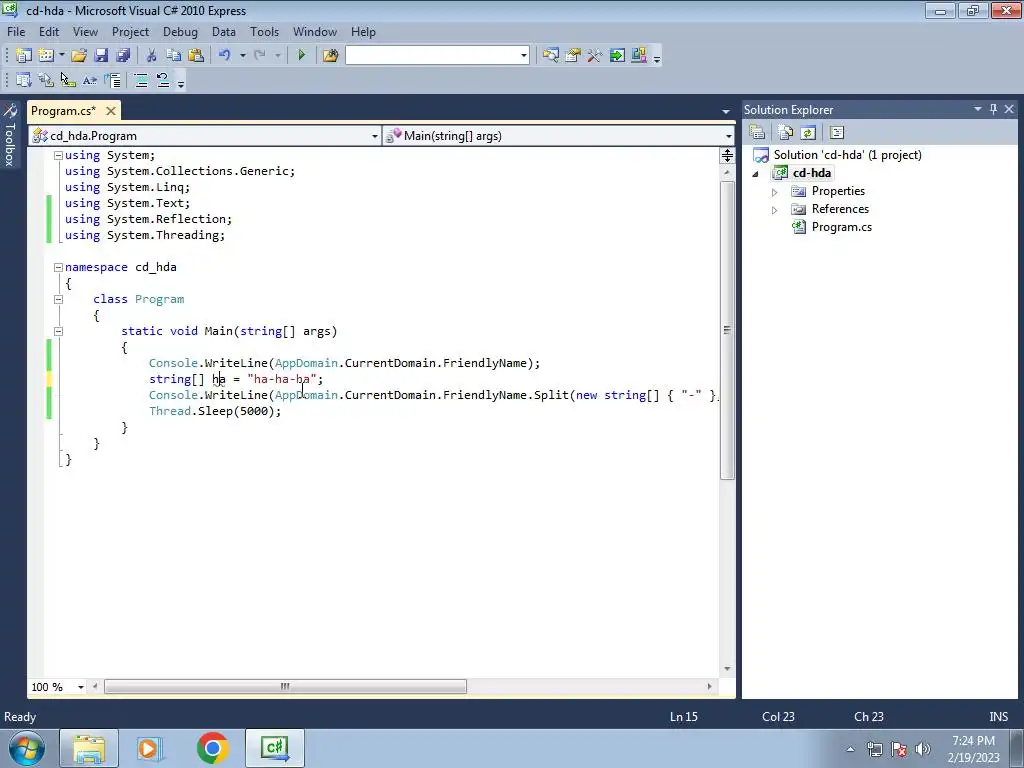The height and width of the screenshot is (768, 1024).
Task: Open the Project menu
Action: coord(130,32)
